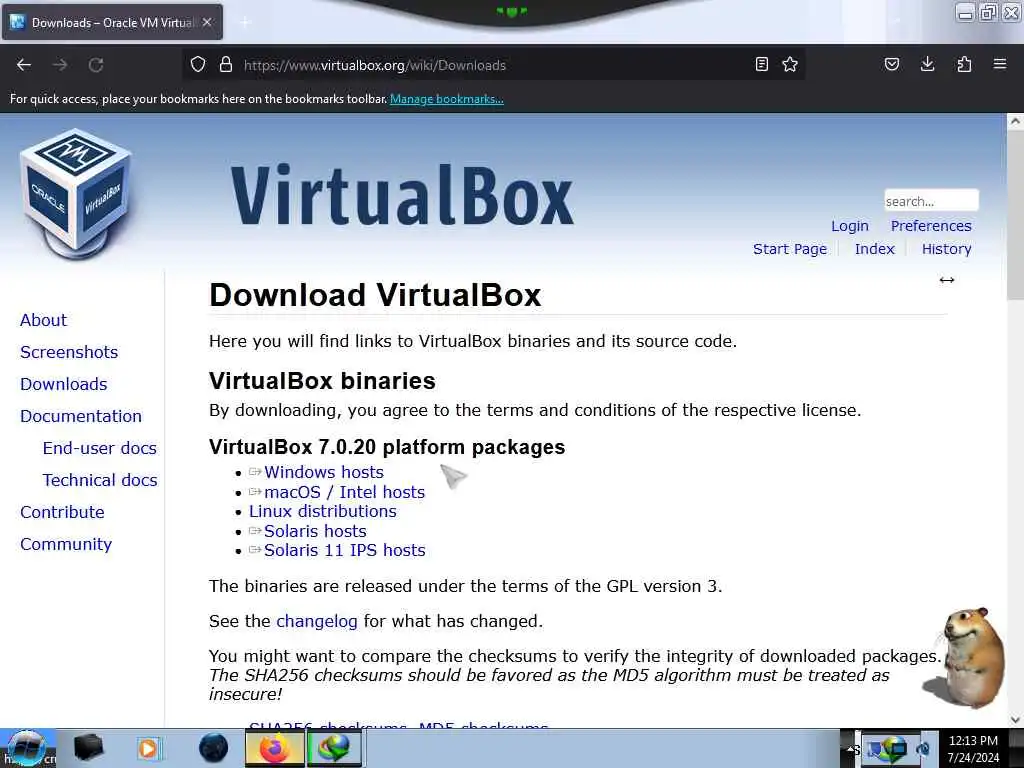
Task: Click the Manage bookmarks link
Action: (x=447, y=99)
